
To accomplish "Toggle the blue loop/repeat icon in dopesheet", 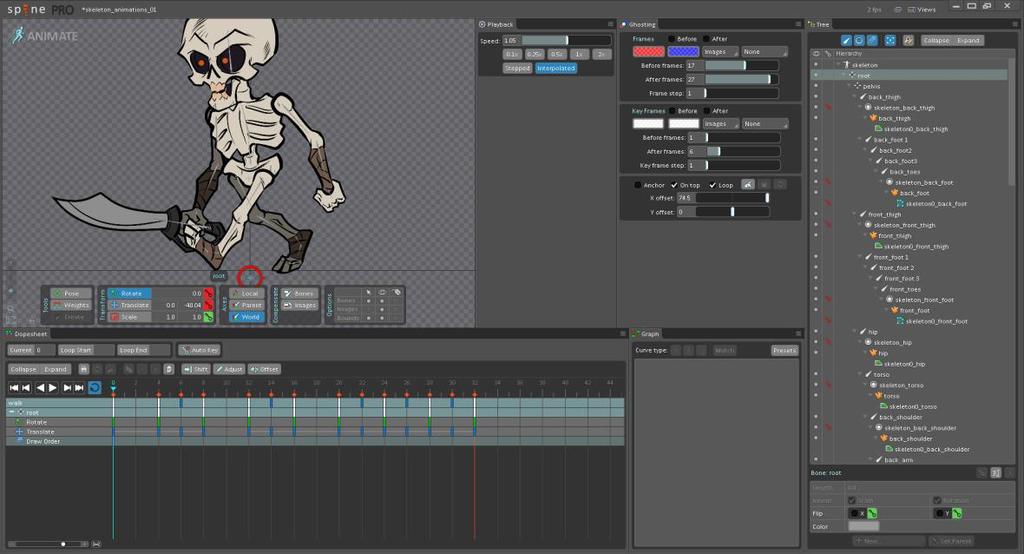I will coord(95,387).
